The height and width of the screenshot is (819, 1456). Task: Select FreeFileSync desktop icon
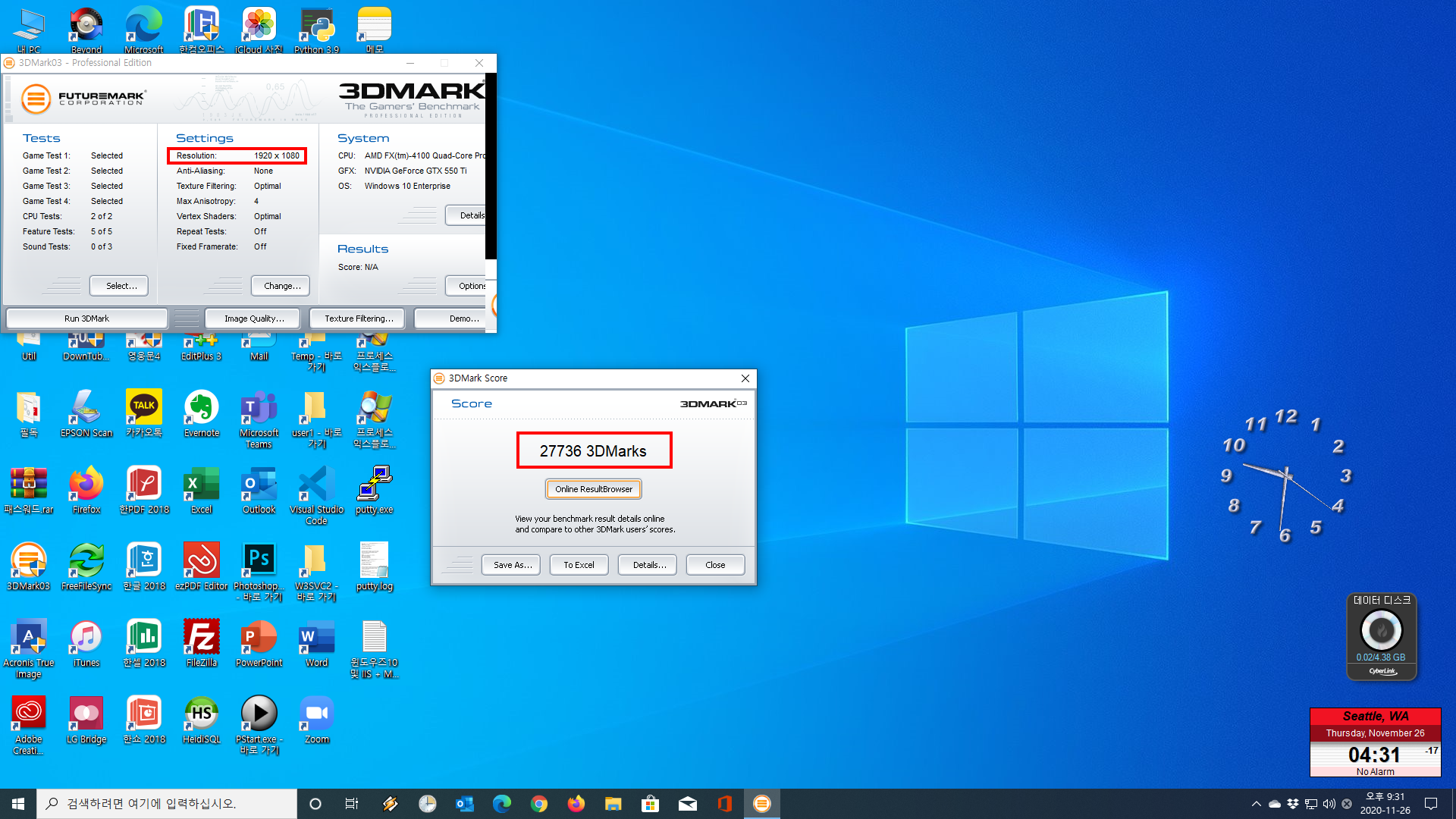86,567
